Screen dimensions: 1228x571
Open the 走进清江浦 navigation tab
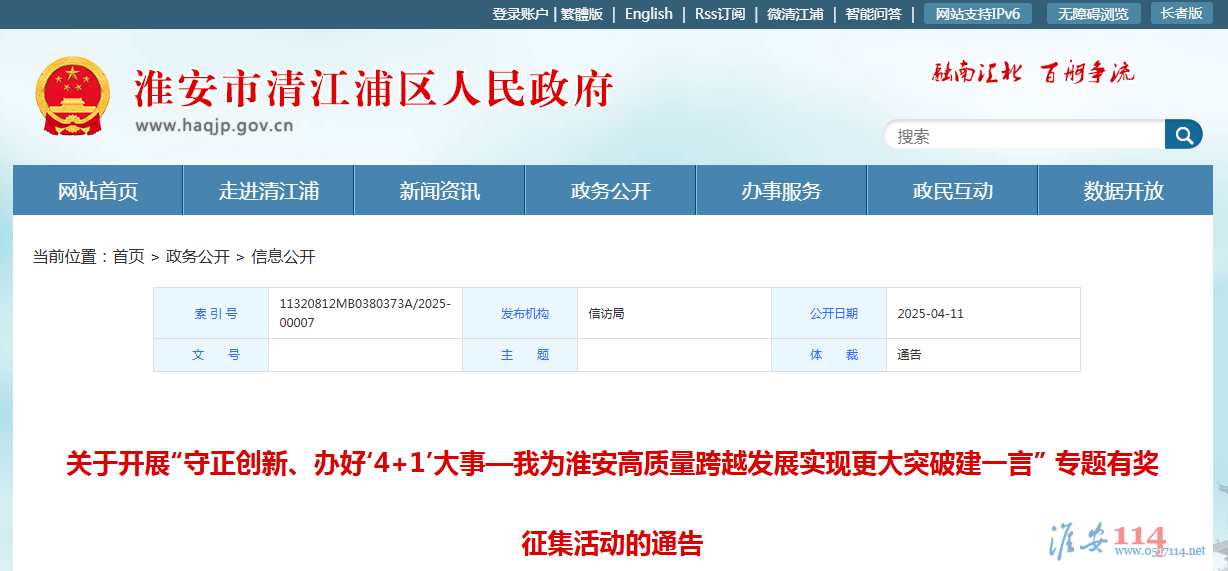pyautogui.click(x=269, y=191)
